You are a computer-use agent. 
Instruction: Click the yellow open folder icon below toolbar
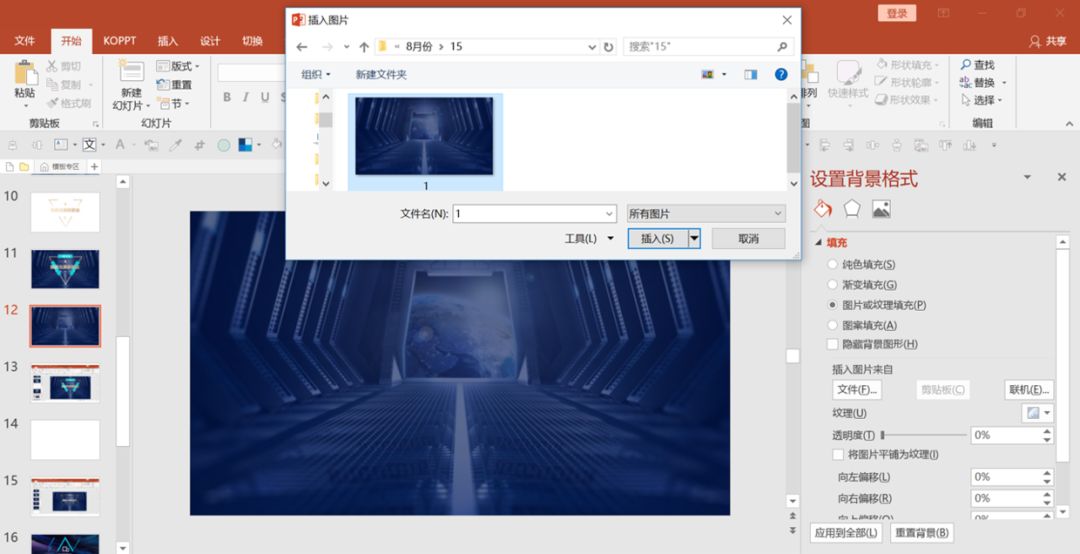[24, 167]
